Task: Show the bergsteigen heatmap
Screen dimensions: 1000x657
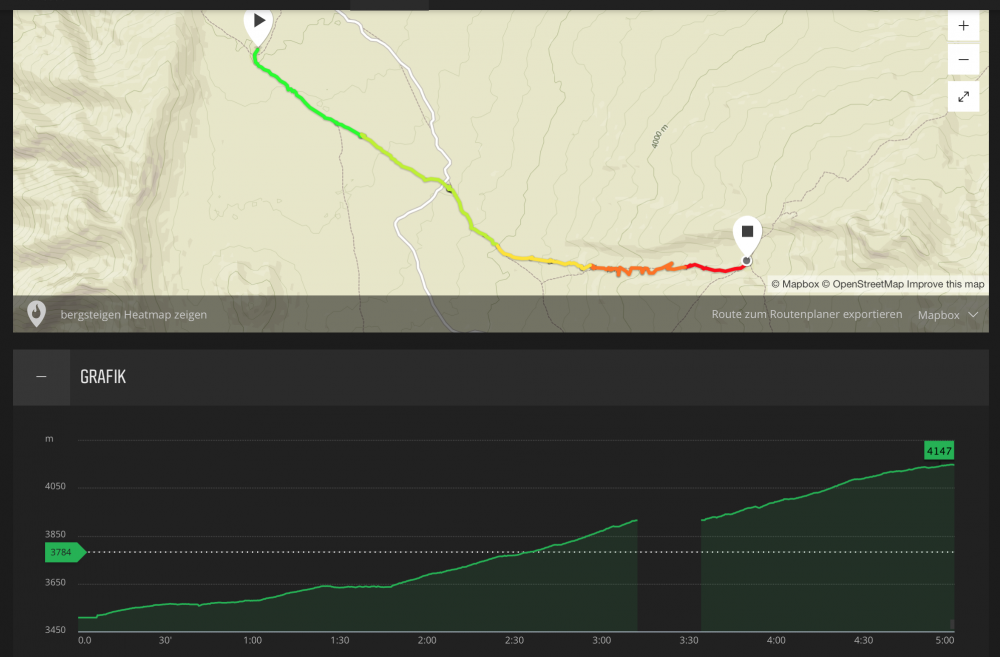Action: point(133,314)
